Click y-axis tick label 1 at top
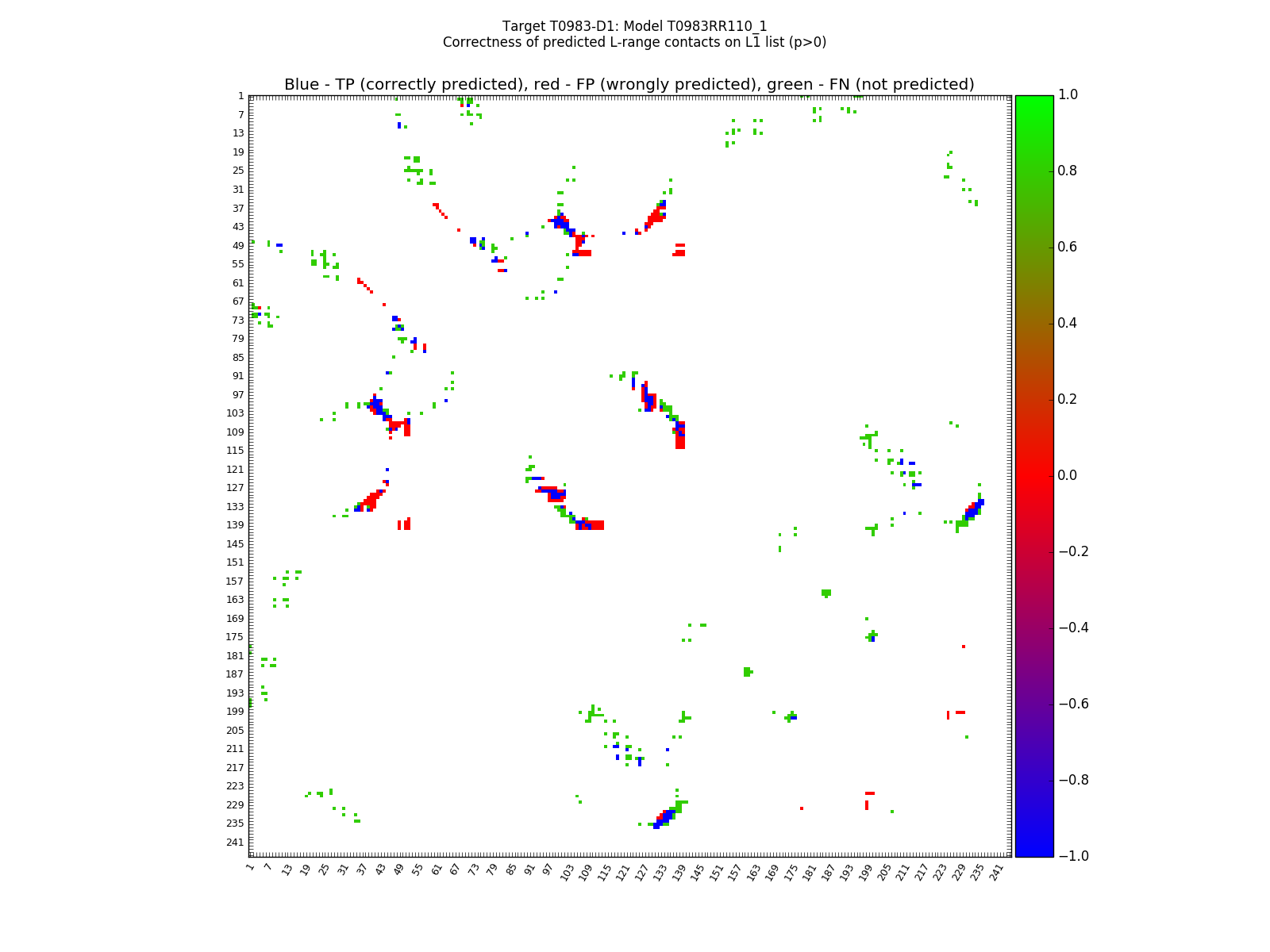Image resolution: width=1270 pixels, height=952 pixels. (x=240, y=96)
